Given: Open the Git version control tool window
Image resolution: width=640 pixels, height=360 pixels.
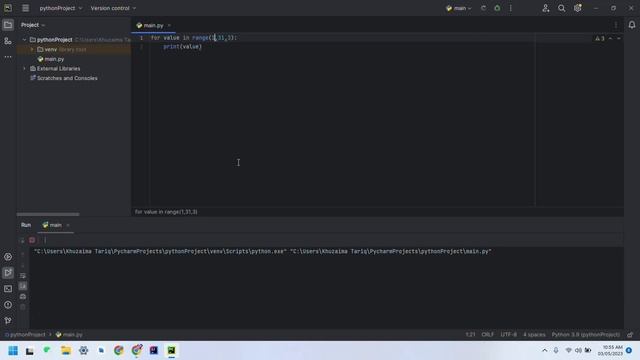Looking at the screenshot, I should [8, 320].
